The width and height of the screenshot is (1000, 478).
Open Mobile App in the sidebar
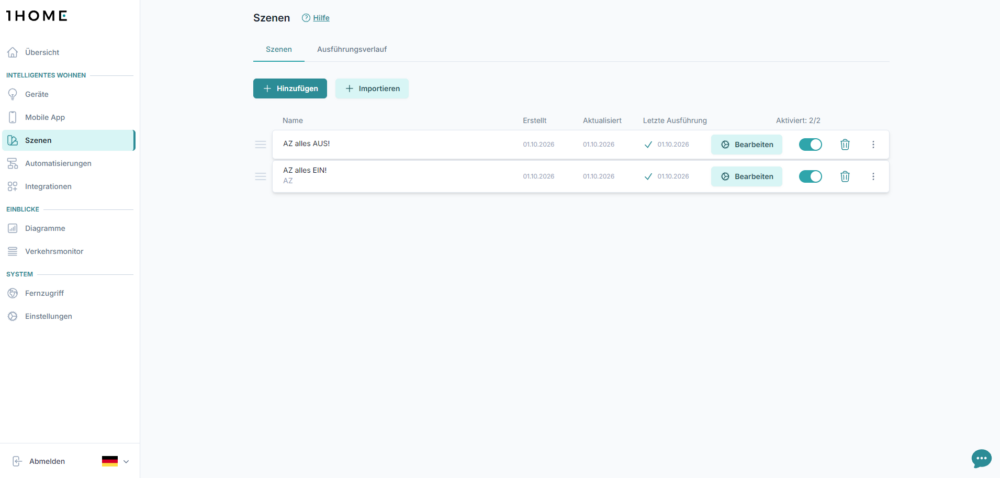pyautogui.click(x=69, y=117)
